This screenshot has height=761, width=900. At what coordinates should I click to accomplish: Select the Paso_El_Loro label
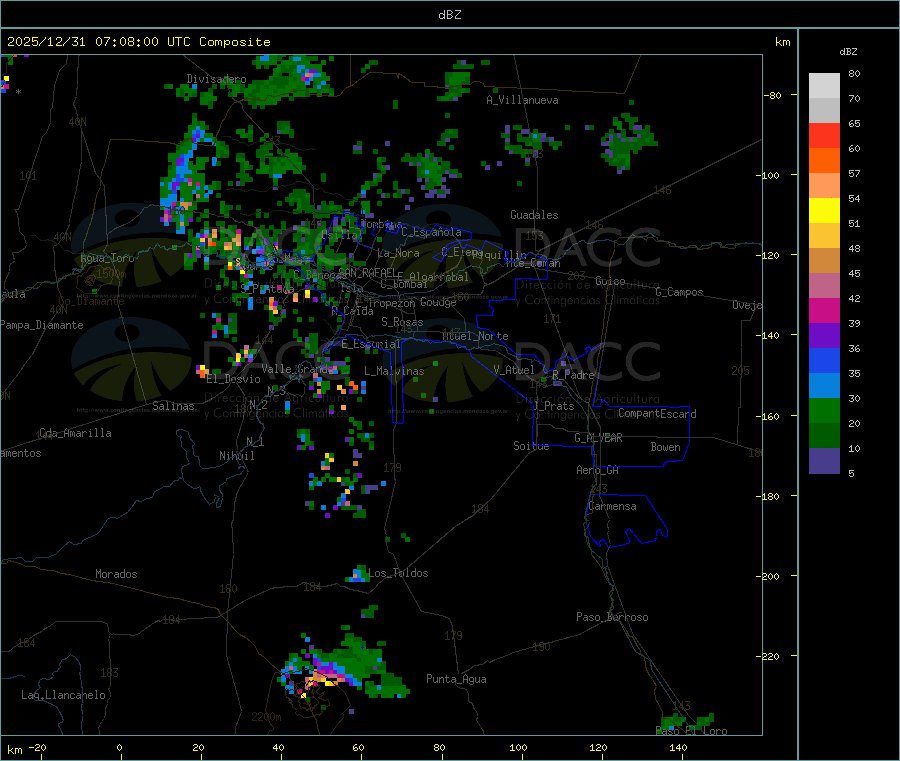pyautogui.click(x=692, y=731)
